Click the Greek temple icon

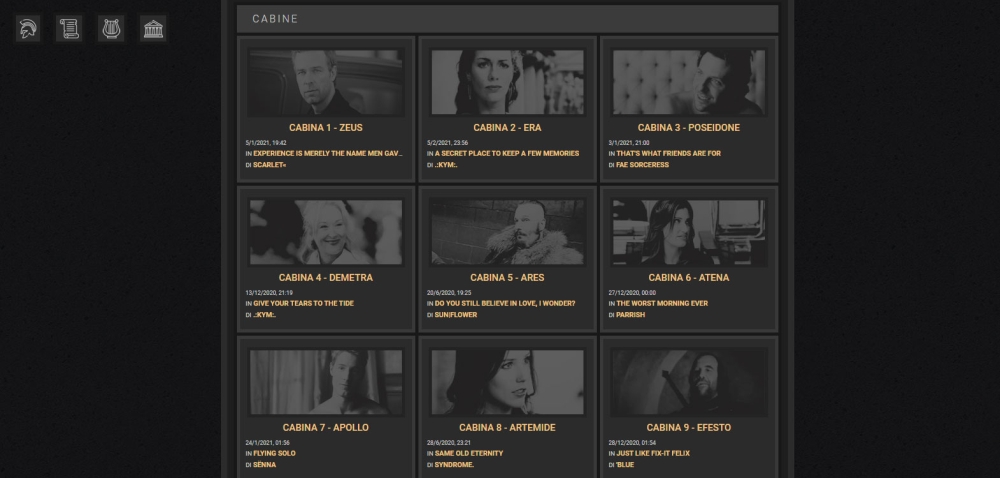[x=153, y=29]
